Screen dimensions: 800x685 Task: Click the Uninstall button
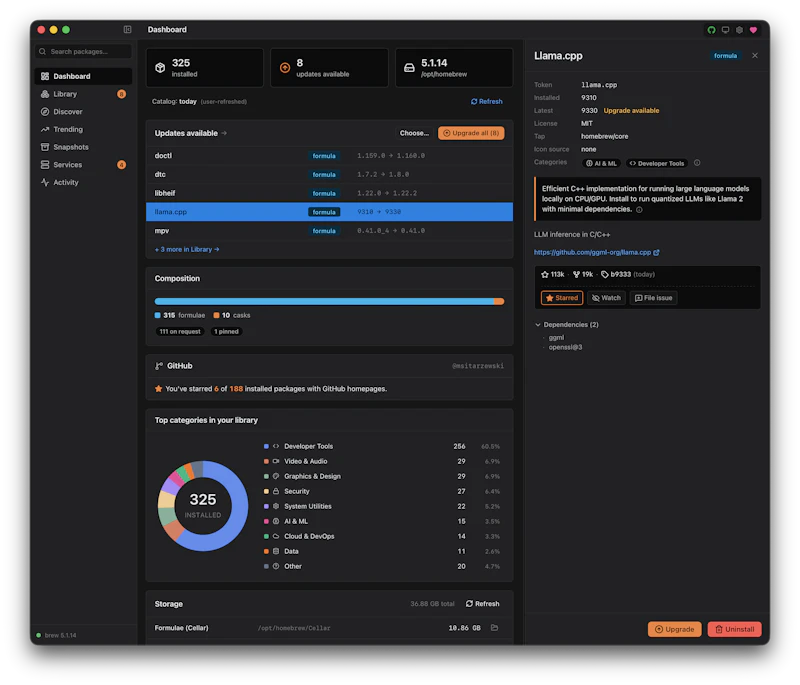[x=734, y=629]
